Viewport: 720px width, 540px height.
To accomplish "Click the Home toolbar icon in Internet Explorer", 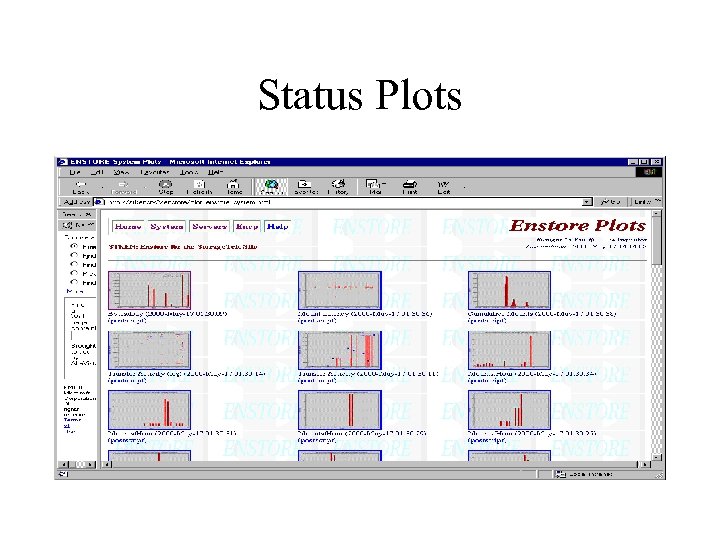I will click(234, 187).
